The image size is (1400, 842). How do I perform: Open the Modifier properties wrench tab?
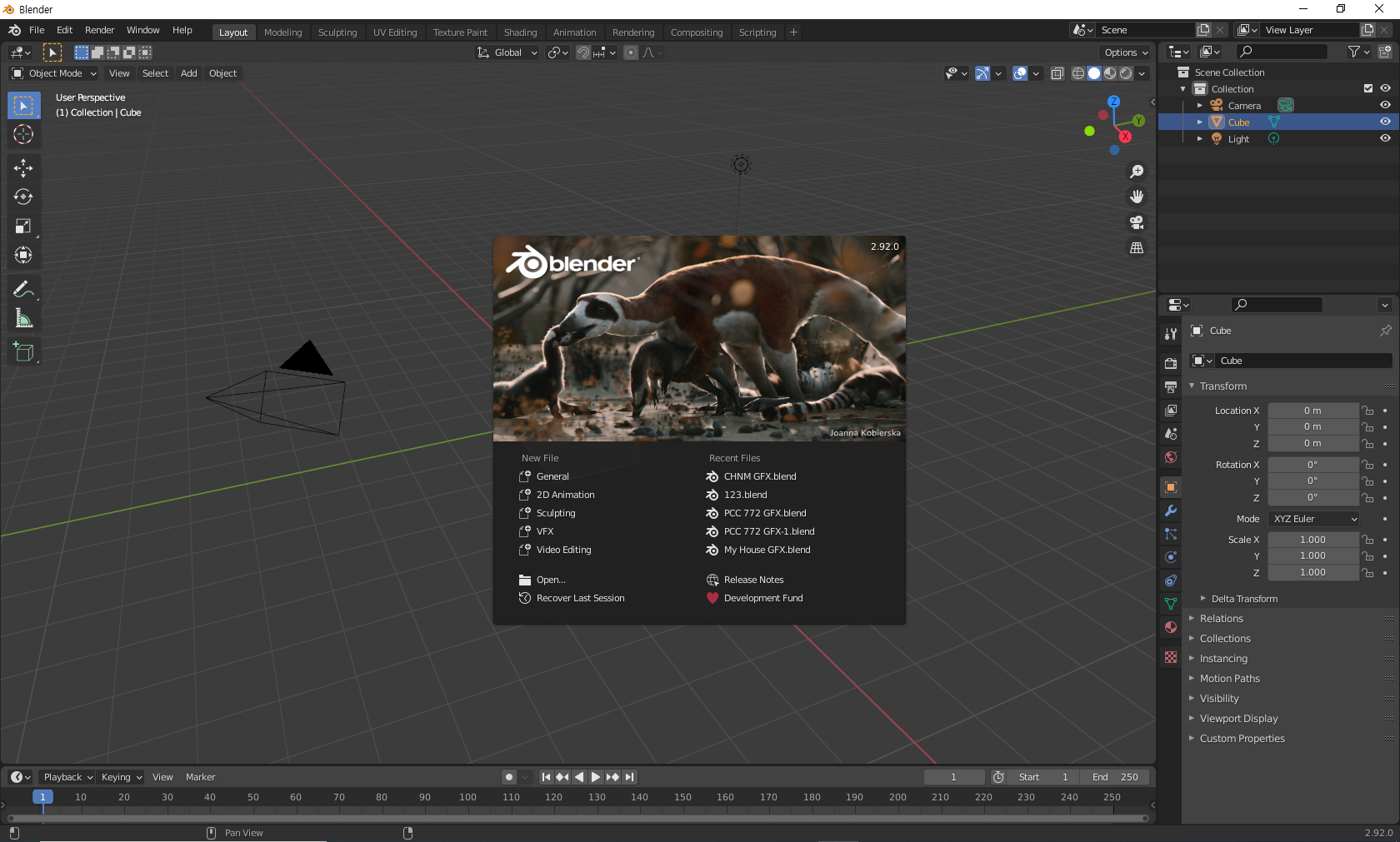click(1171, 511)
